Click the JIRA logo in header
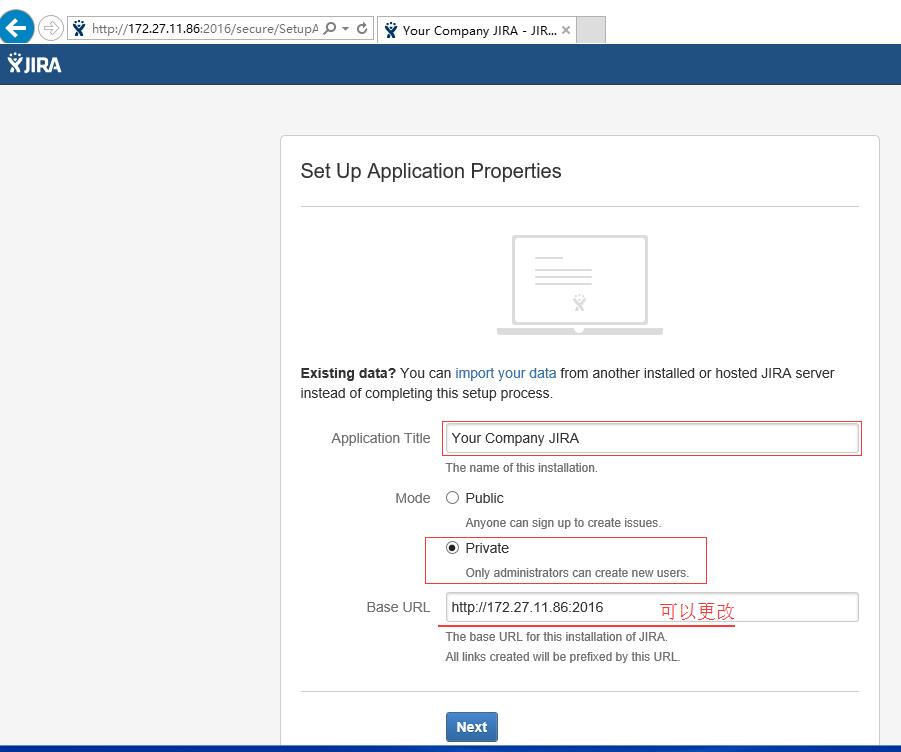 pos(34,64)
